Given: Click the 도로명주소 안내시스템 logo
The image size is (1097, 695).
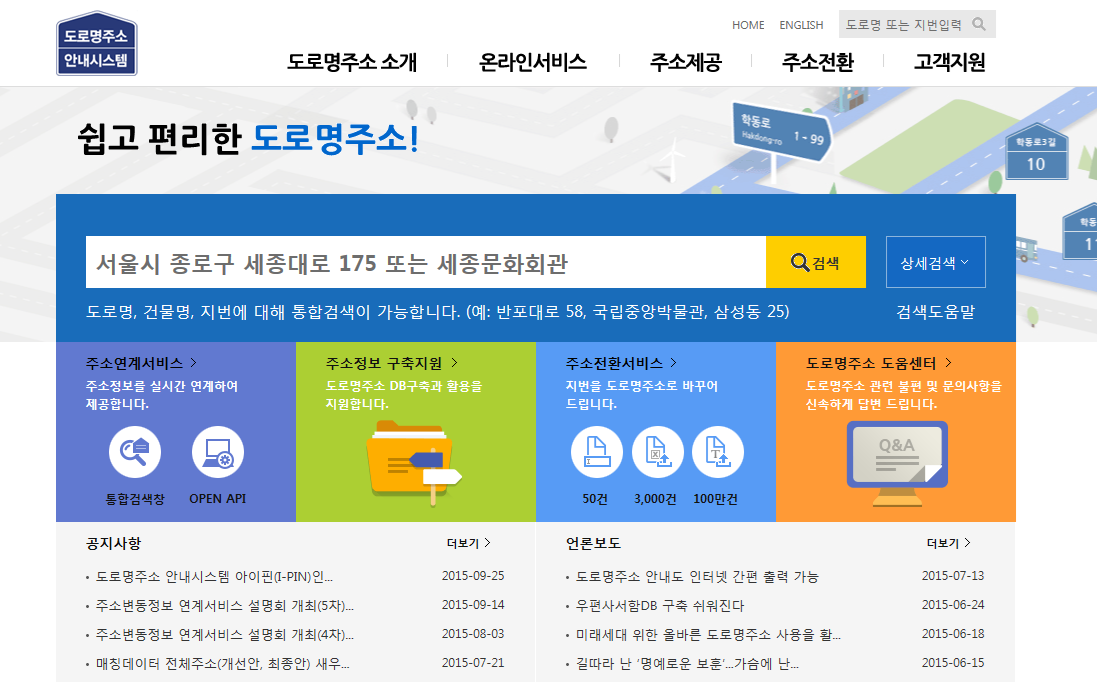Looking at the screenshot, I should click(96, 43).
